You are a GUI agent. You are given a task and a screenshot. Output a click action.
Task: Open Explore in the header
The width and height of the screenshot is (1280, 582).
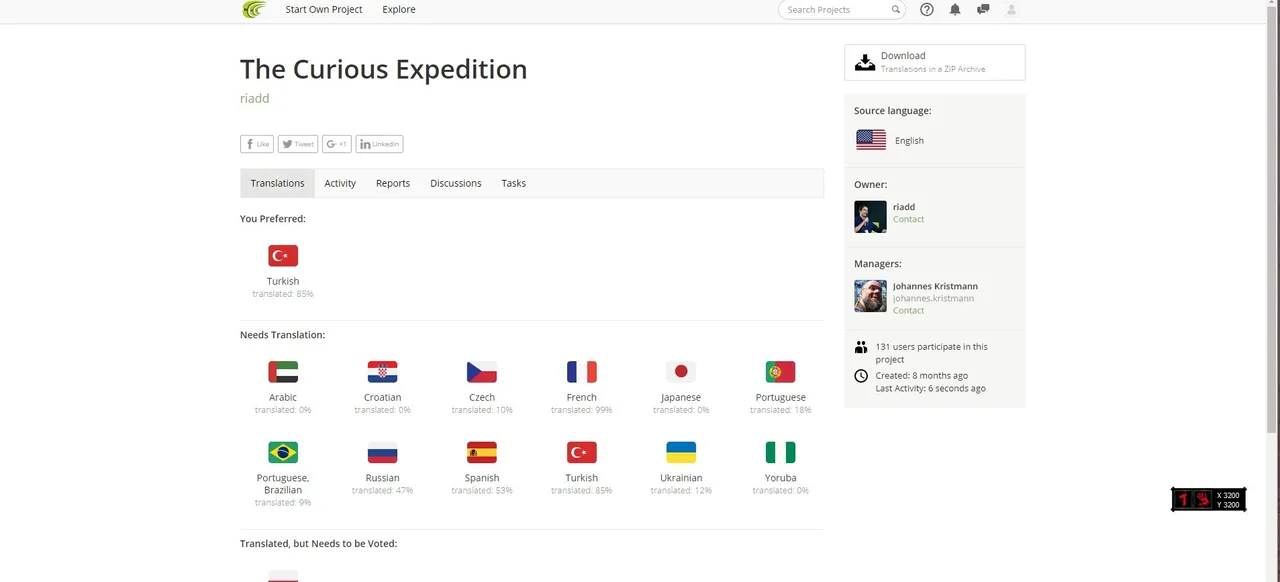[x=399, y=10]
